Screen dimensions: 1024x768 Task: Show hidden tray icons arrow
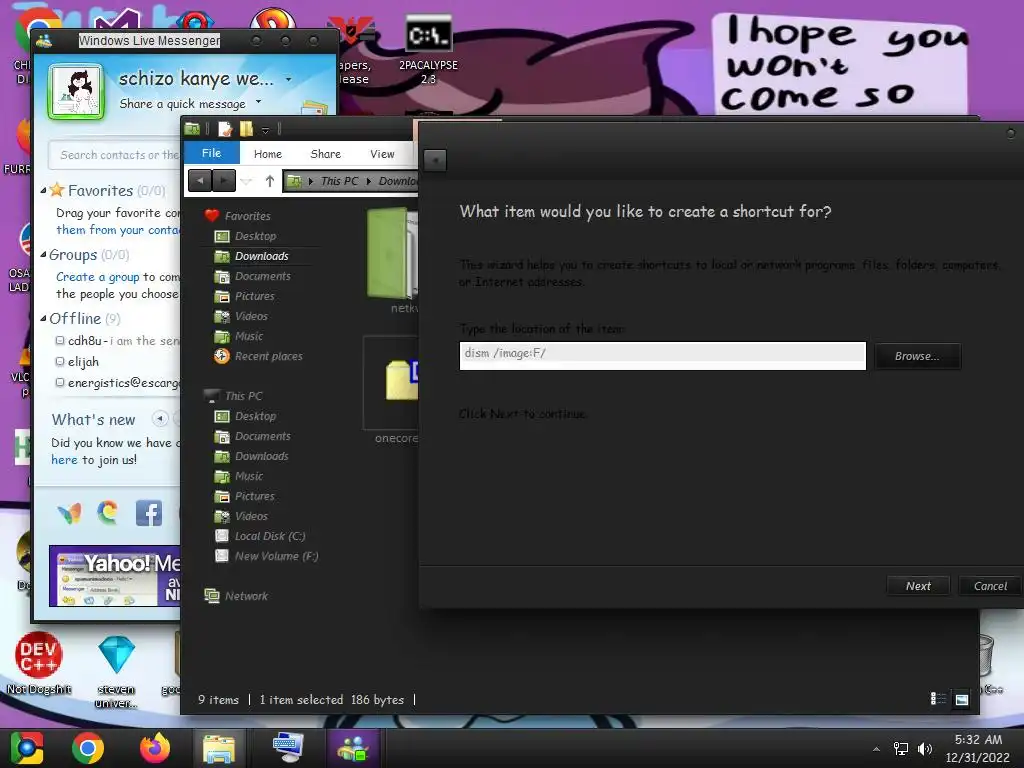point(876,749)
